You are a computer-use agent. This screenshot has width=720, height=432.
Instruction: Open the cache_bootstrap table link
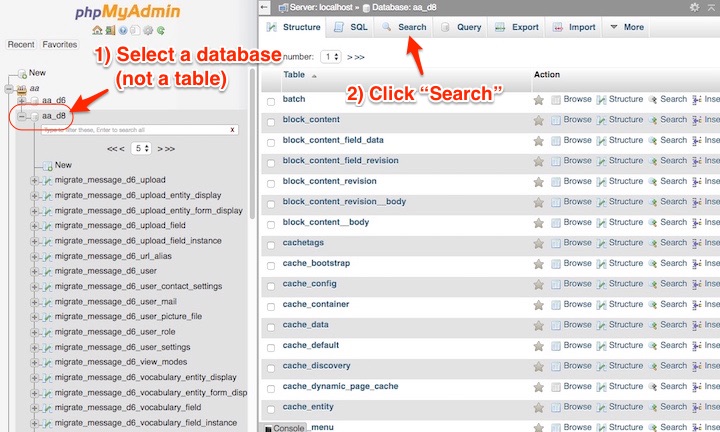[x=316, y=263]
